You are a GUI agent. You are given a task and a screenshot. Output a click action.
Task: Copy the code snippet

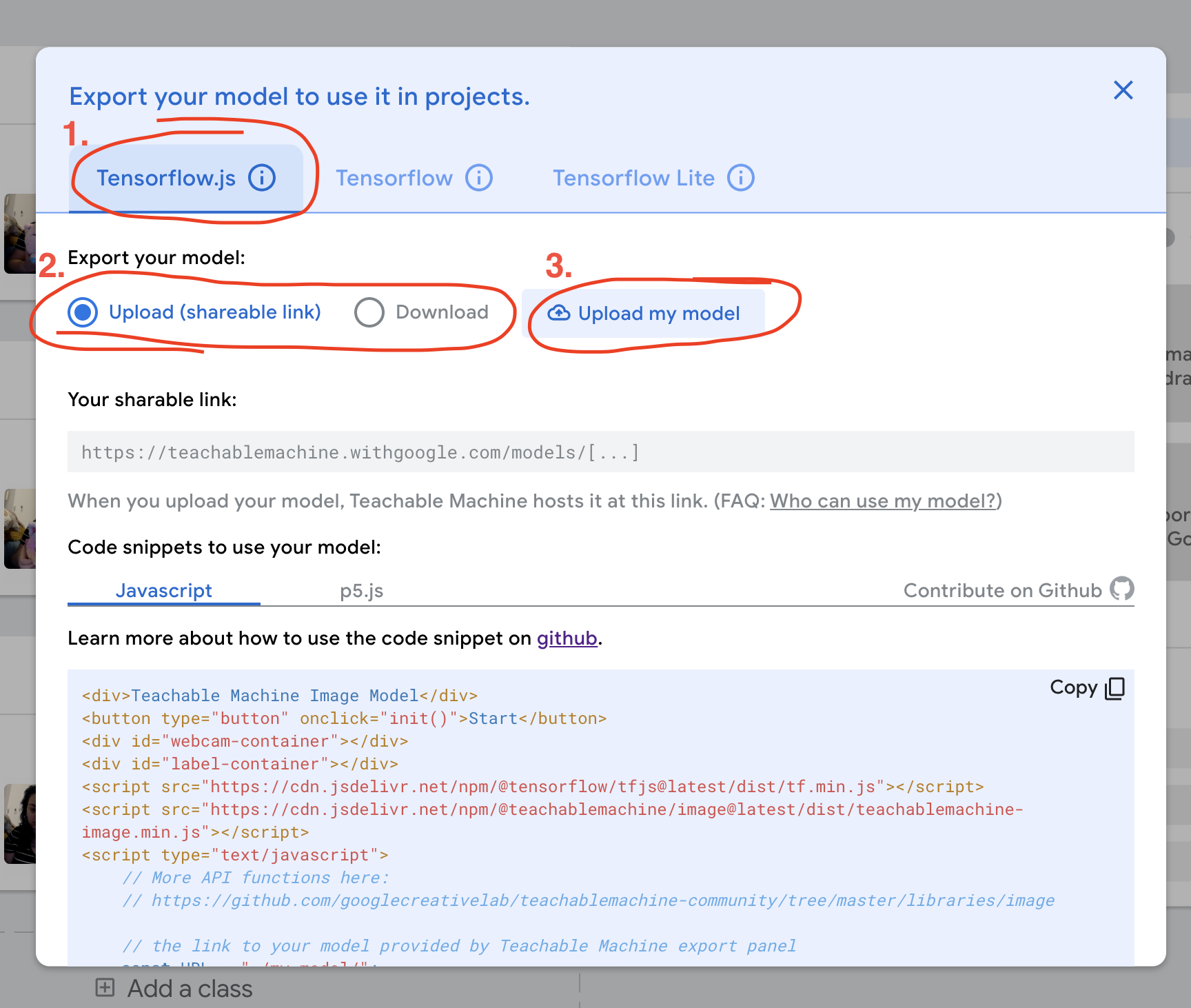click(x=1087, y=687)
